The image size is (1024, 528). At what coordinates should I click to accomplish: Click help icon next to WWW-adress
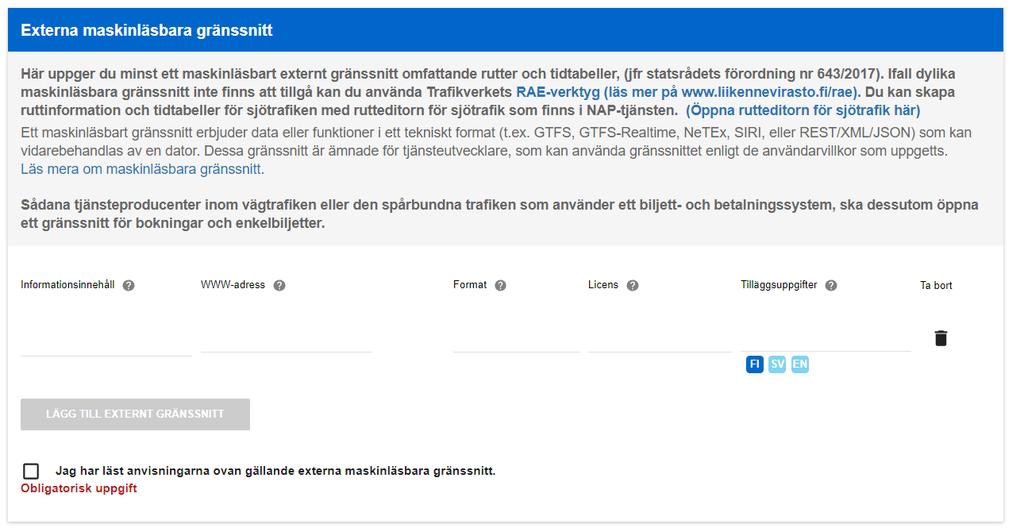point(280,286)
